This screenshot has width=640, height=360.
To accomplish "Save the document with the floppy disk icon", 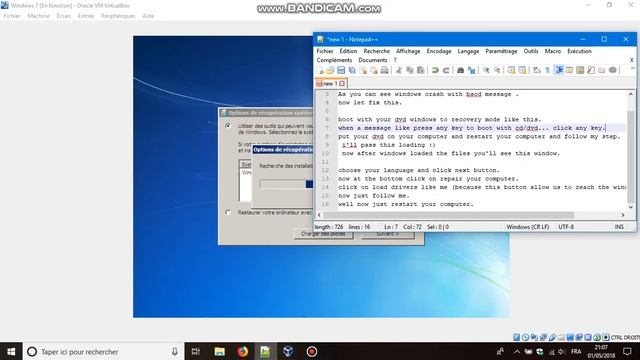I will [341, 71].
